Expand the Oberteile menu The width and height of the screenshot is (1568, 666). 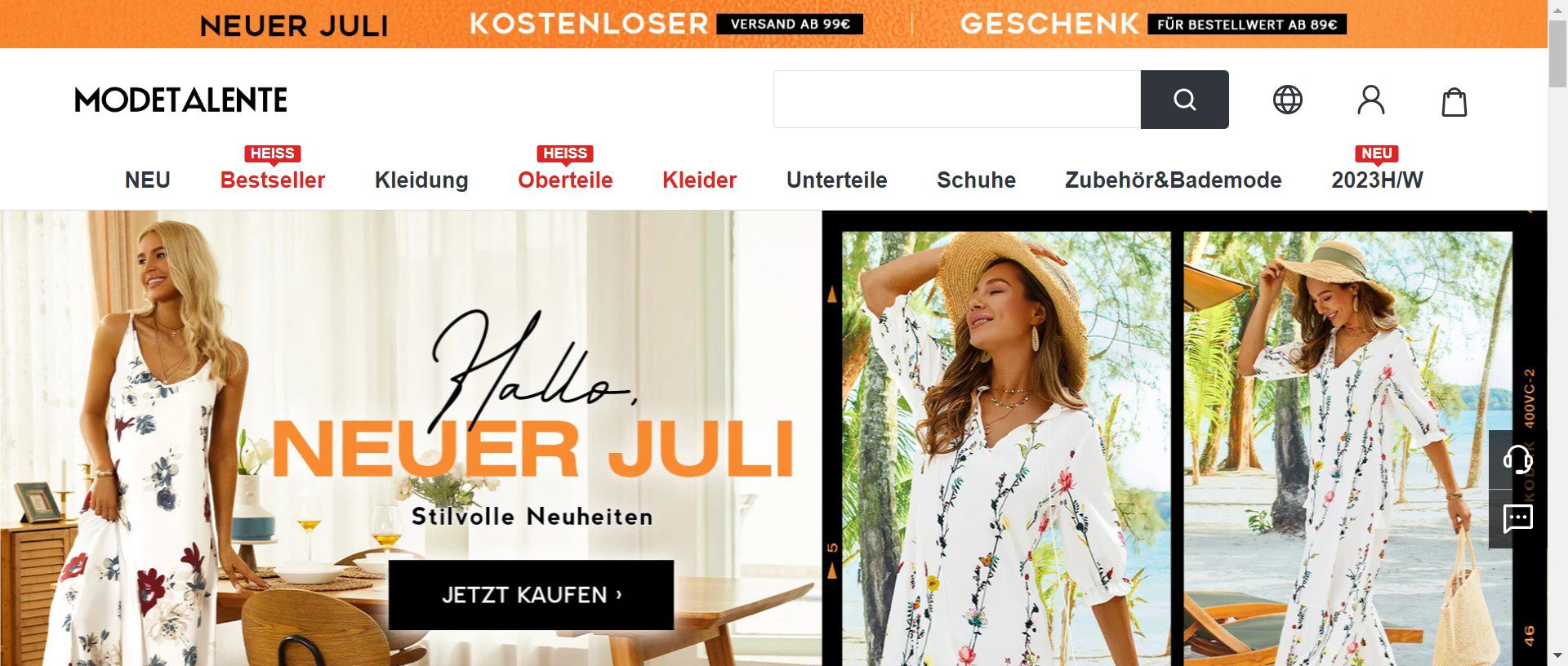coord(565,180)
